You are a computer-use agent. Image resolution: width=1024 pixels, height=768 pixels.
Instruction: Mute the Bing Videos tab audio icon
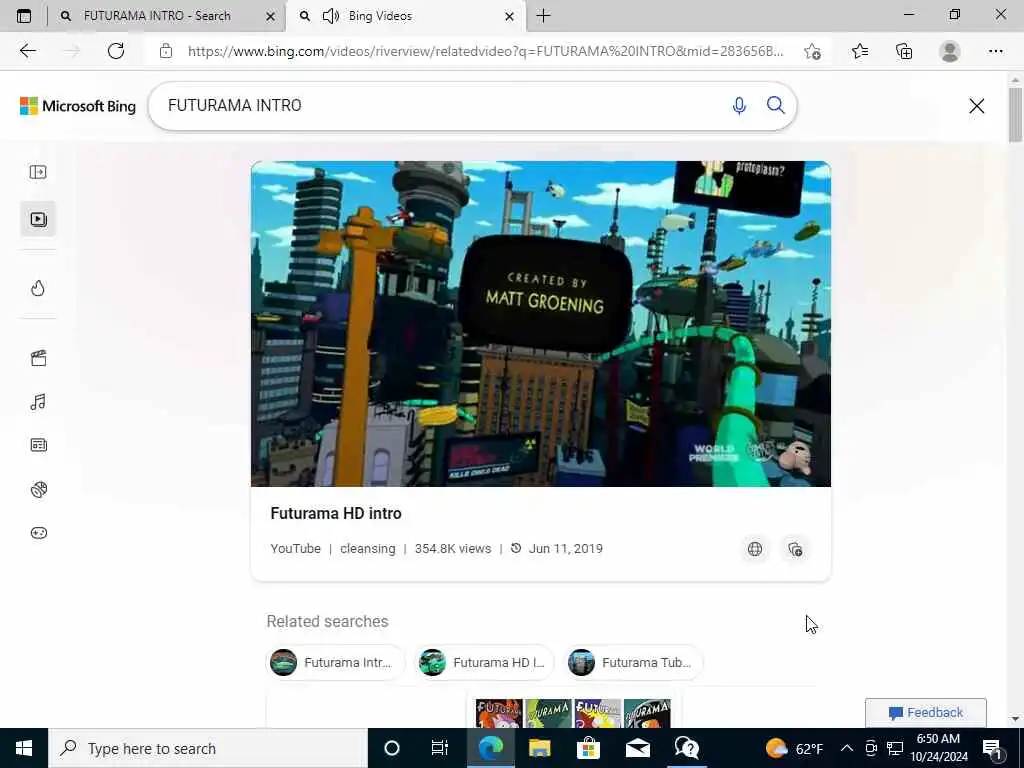(x=331, y=16)
